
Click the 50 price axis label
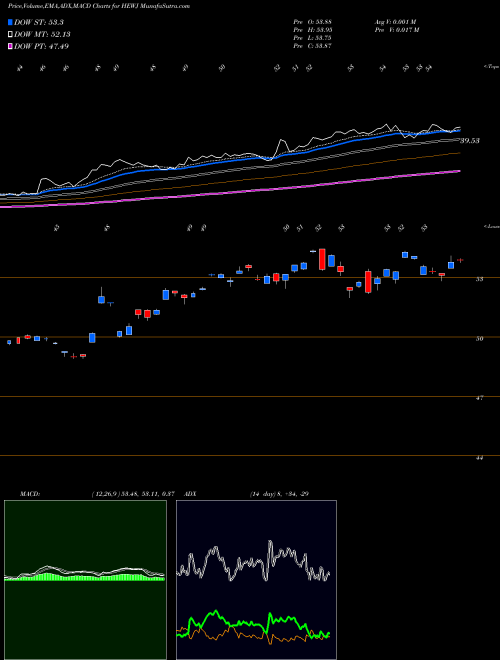coord(479,338)
